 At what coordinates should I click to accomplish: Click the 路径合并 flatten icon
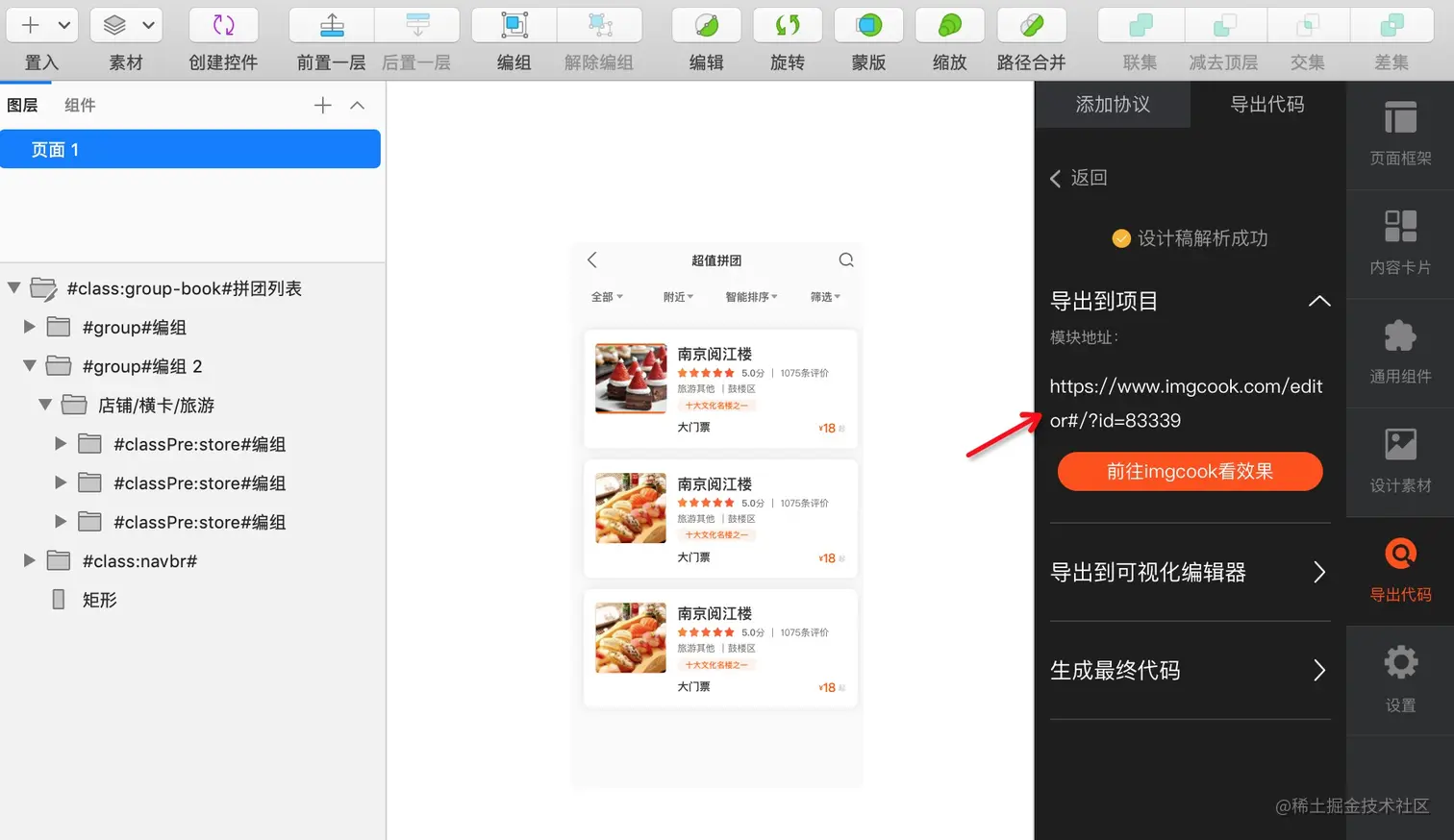coord(1032,25)
